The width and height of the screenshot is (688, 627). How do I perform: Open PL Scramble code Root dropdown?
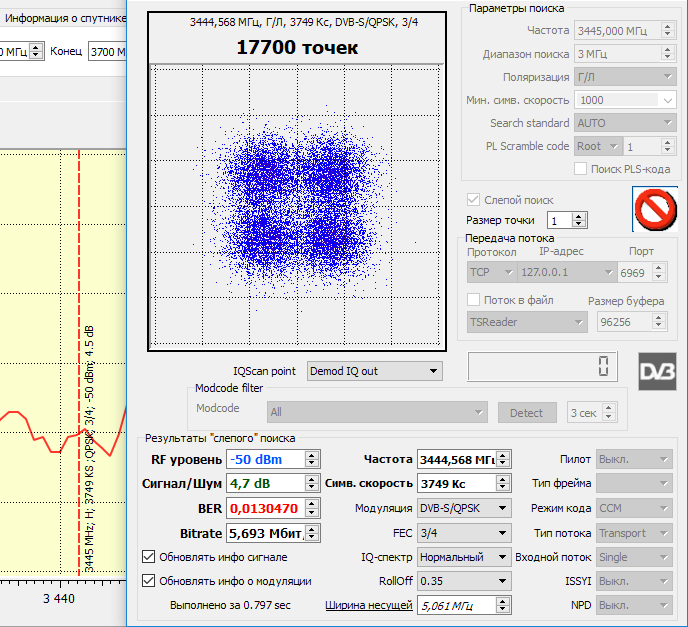(598, 146)
